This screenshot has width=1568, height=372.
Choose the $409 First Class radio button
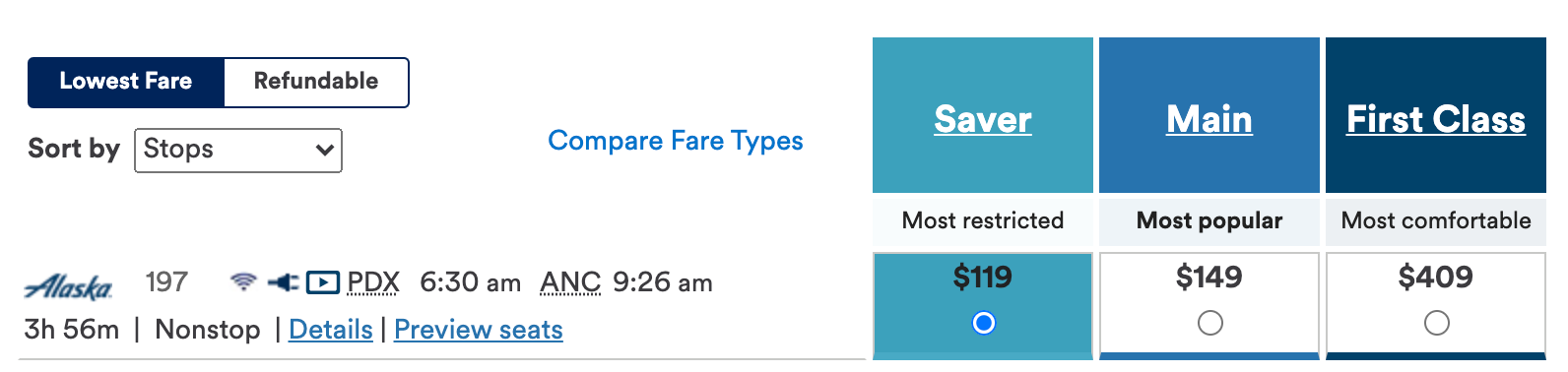point(1436,323)
